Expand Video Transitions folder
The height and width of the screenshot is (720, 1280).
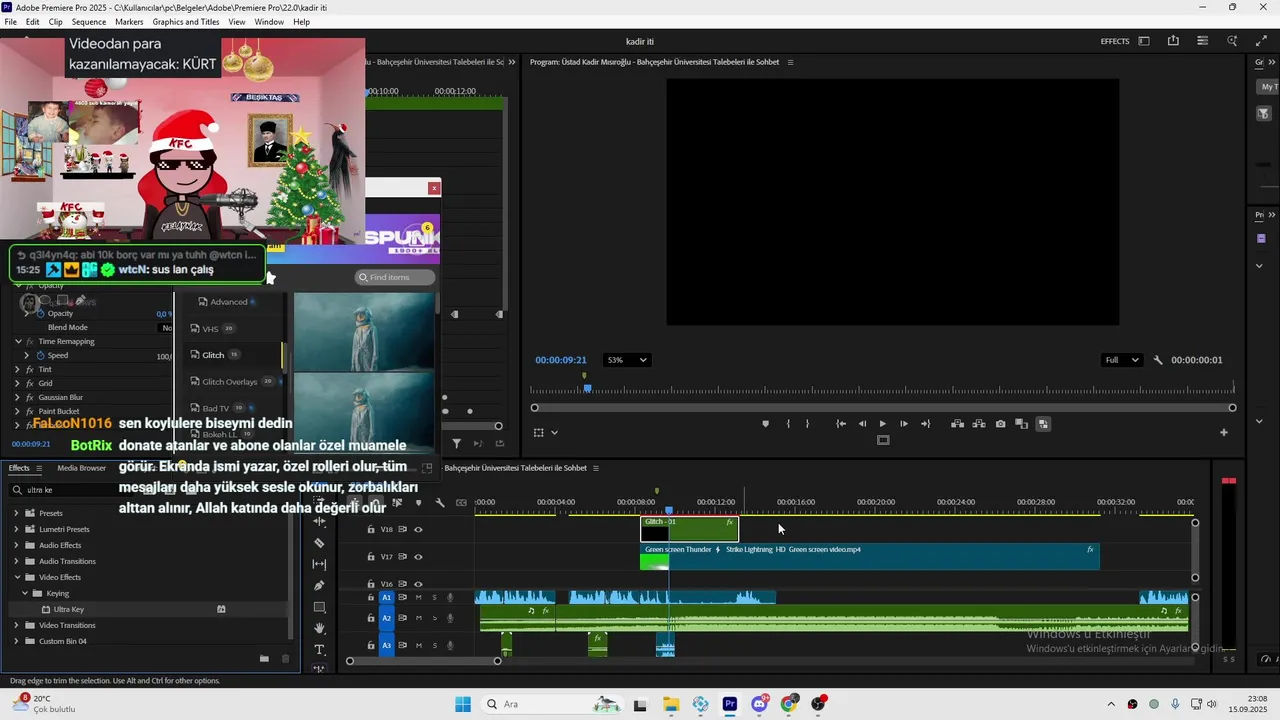pos(17,625)
